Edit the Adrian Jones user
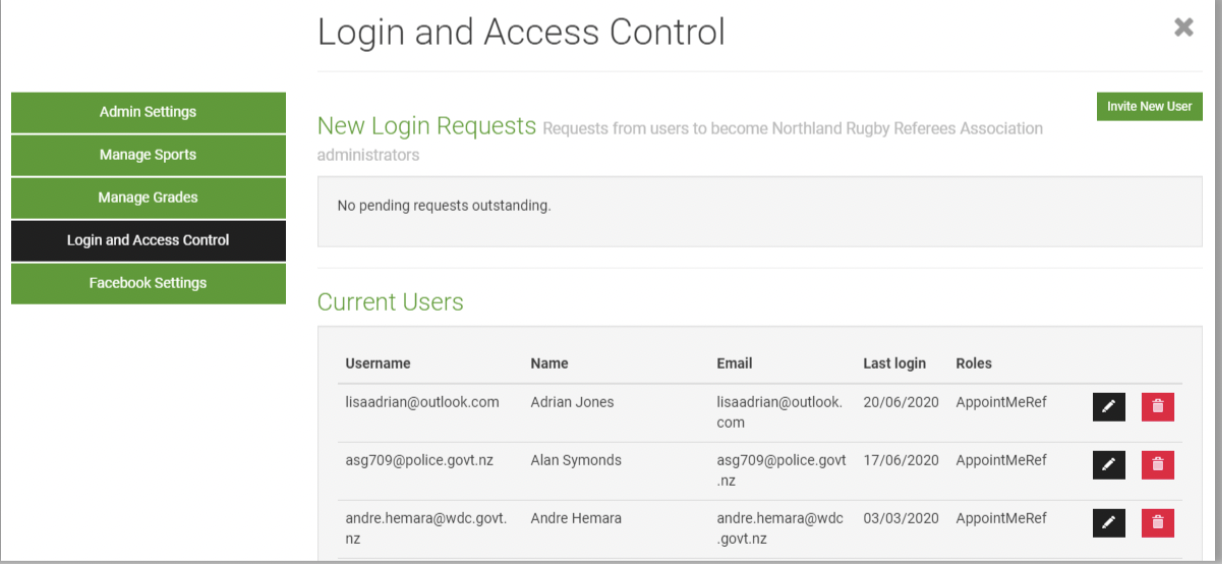This screenshot has height=564, width=1222. point(1108,407)
